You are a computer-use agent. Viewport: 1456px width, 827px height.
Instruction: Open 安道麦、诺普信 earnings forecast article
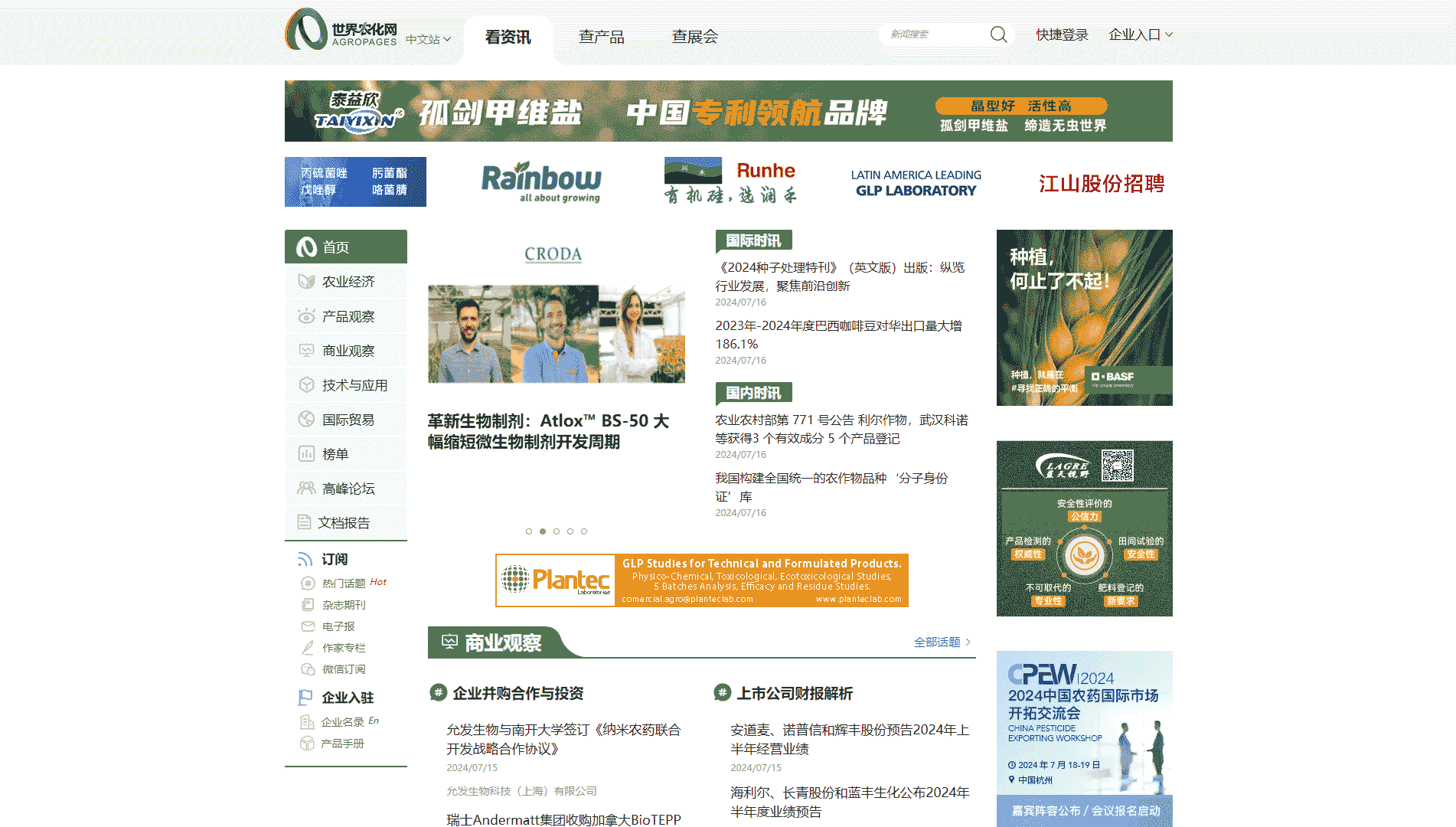click(x=850, y=739)
